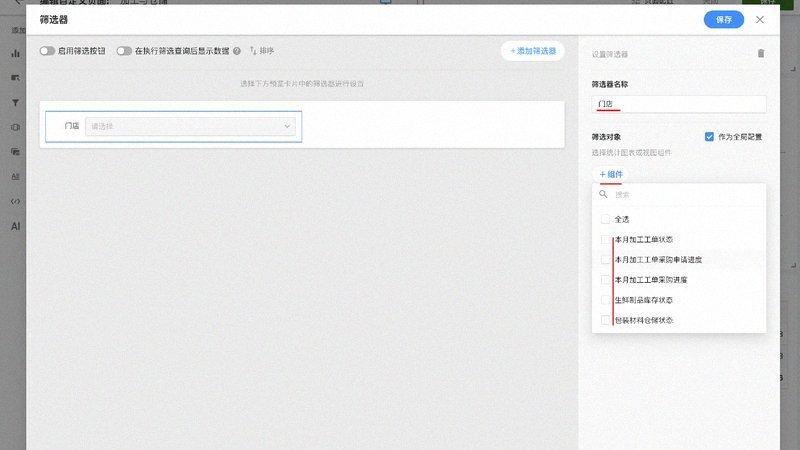Click the +添加筛选器 button

point(533,51)
